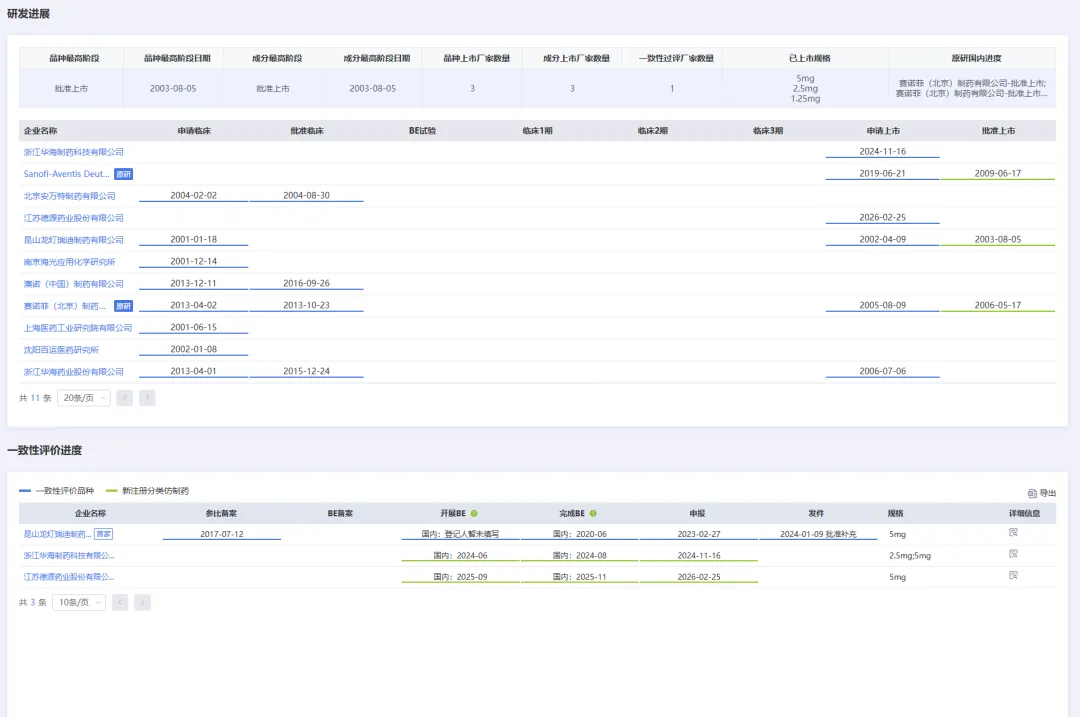Open 昆山龙灯瑞迪制药... in consistency evaluation table
1080x717 pixels.
pos(57,534)
